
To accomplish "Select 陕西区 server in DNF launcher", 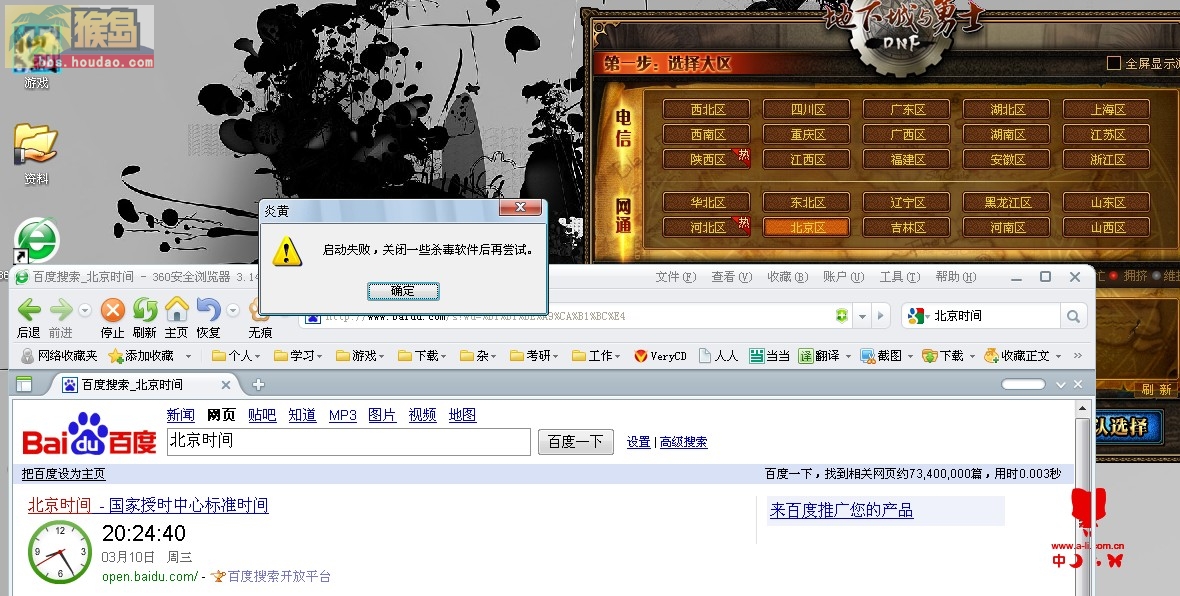I will click(707, 159).
